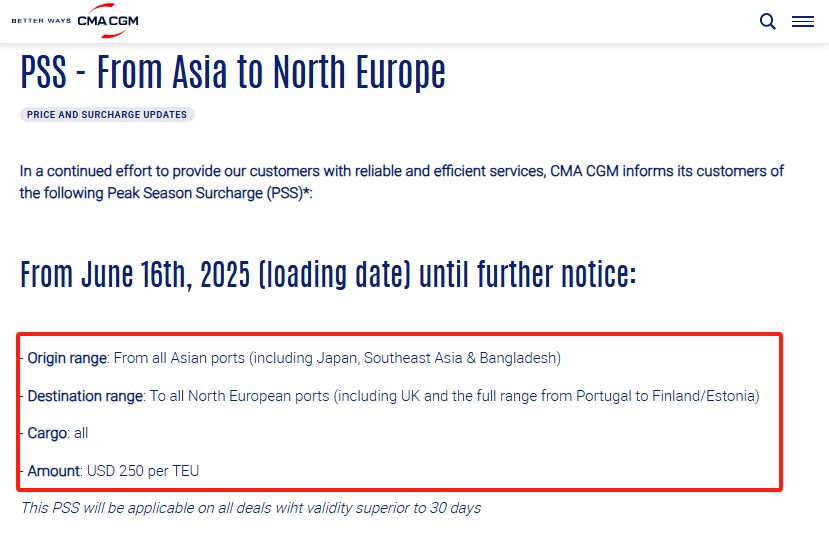Screen dimensions: 829x535
Task: Select the PRICE AND SURCHARGE UPDATES tag
Action: (107, 115)
